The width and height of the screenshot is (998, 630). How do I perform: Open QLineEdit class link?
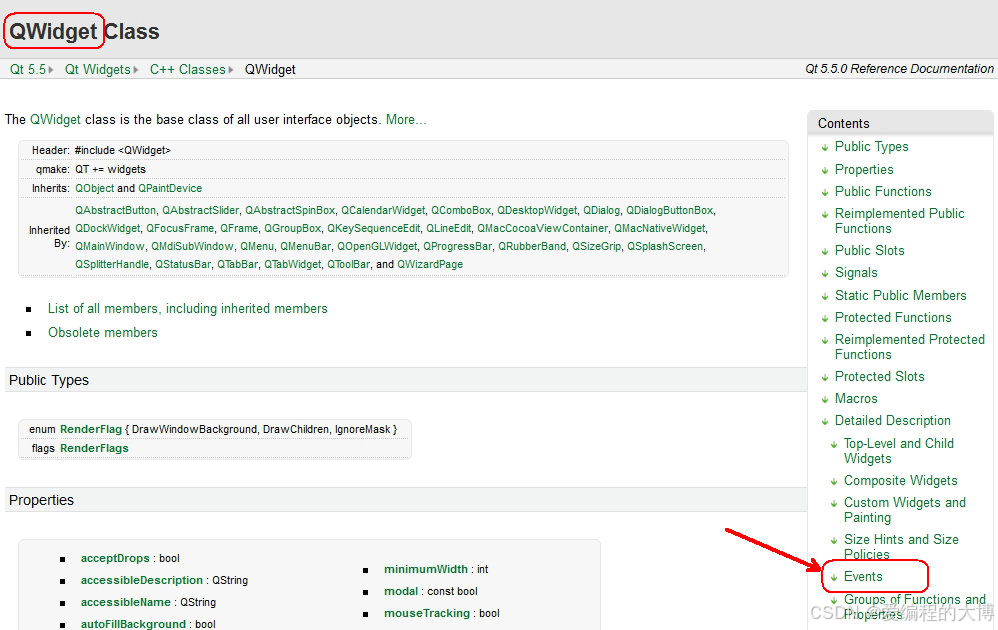(x=449, y=228)
